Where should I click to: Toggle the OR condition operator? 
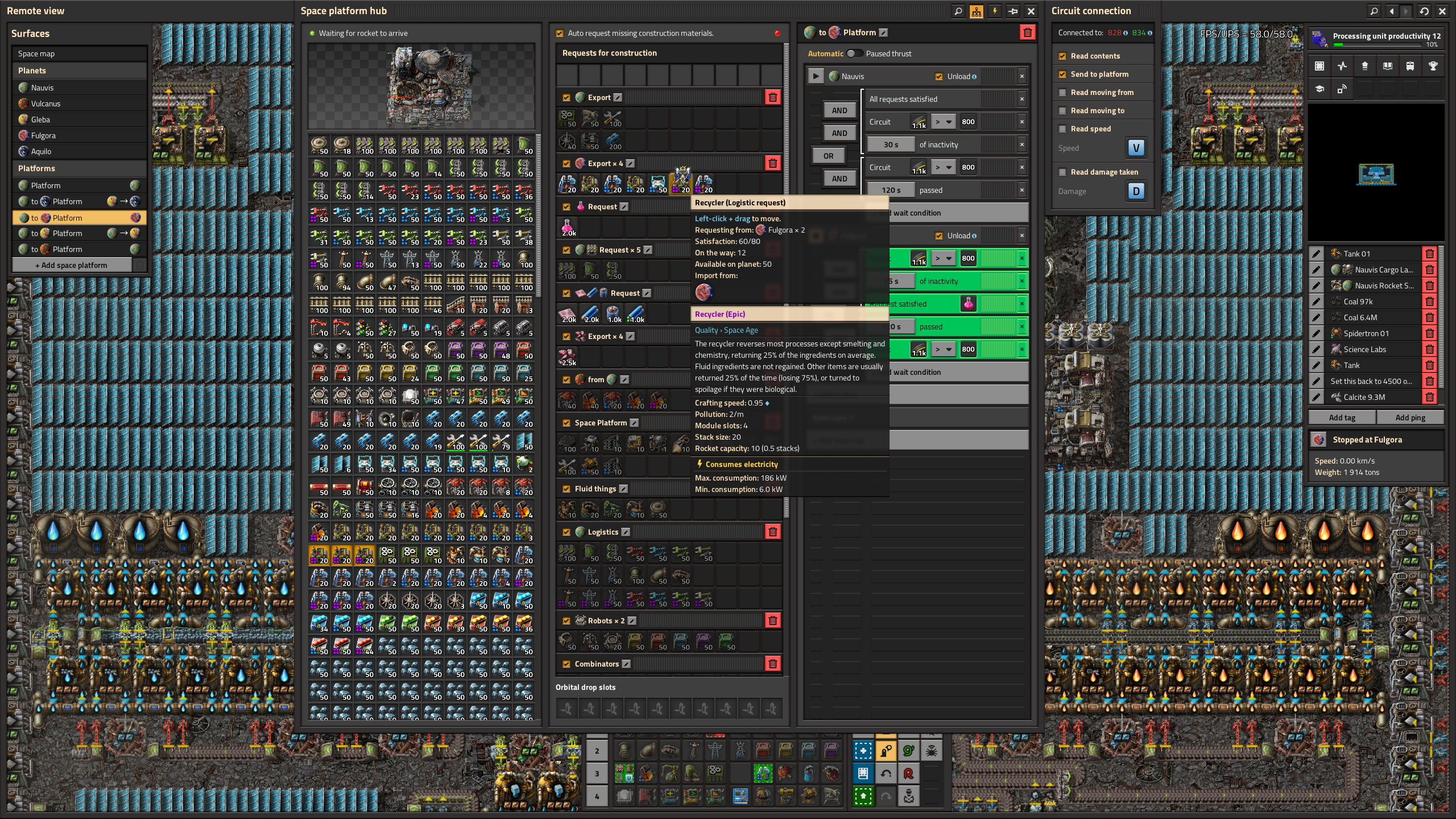coord(828,156)
